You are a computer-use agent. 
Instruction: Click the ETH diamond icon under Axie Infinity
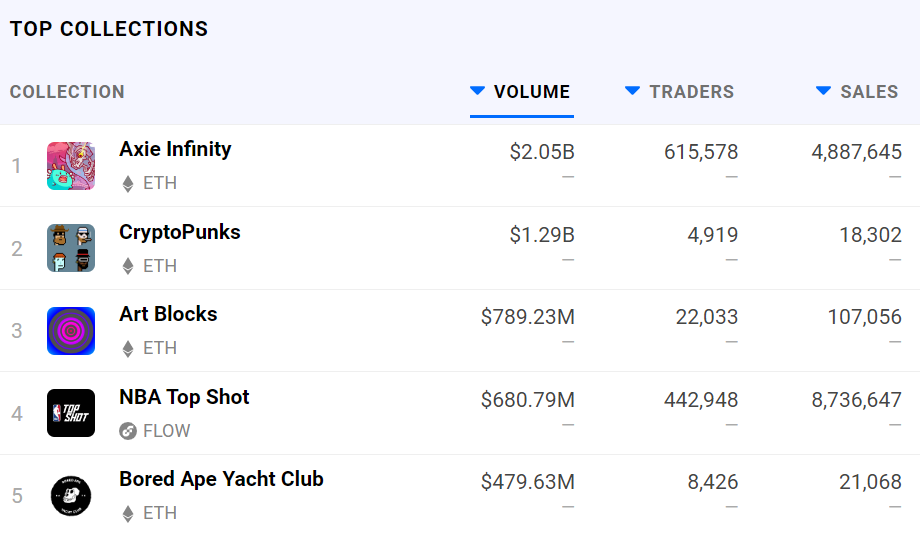tap(127, 184)
